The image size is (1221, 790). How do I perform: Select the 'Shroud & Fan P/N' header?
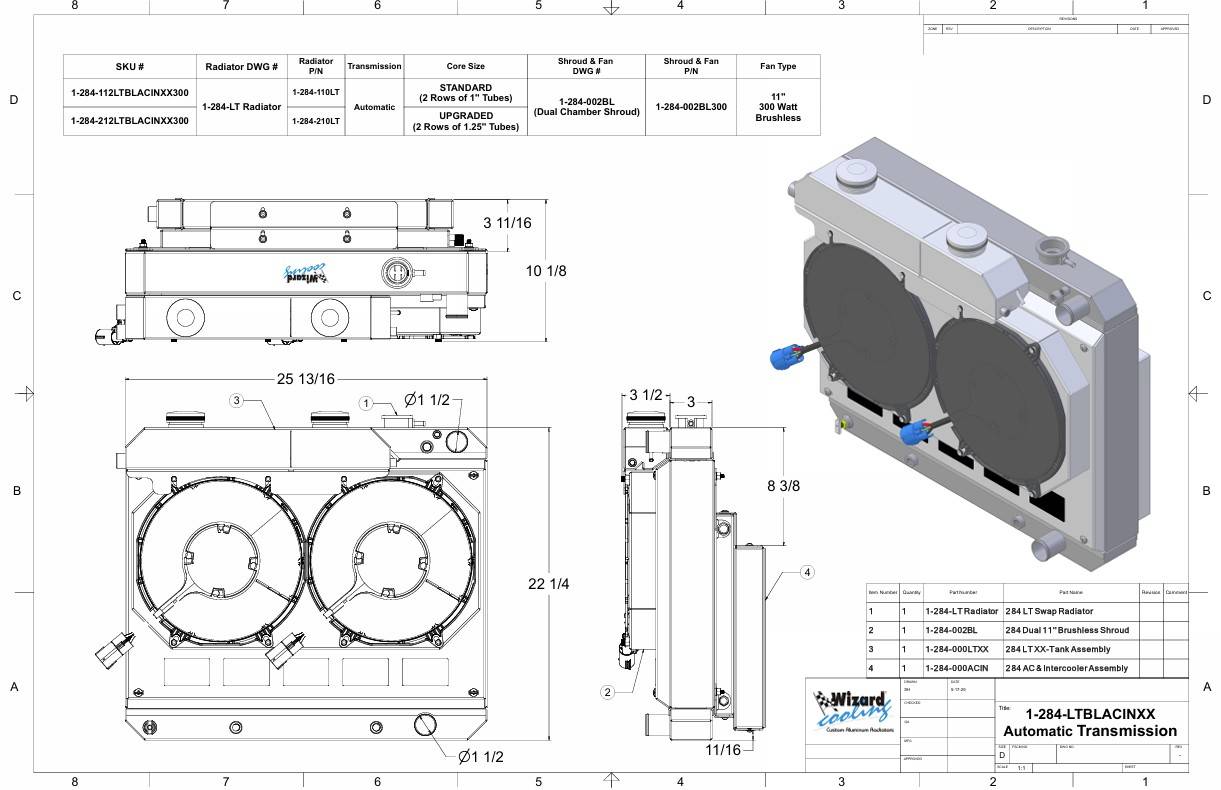[691, 67]
